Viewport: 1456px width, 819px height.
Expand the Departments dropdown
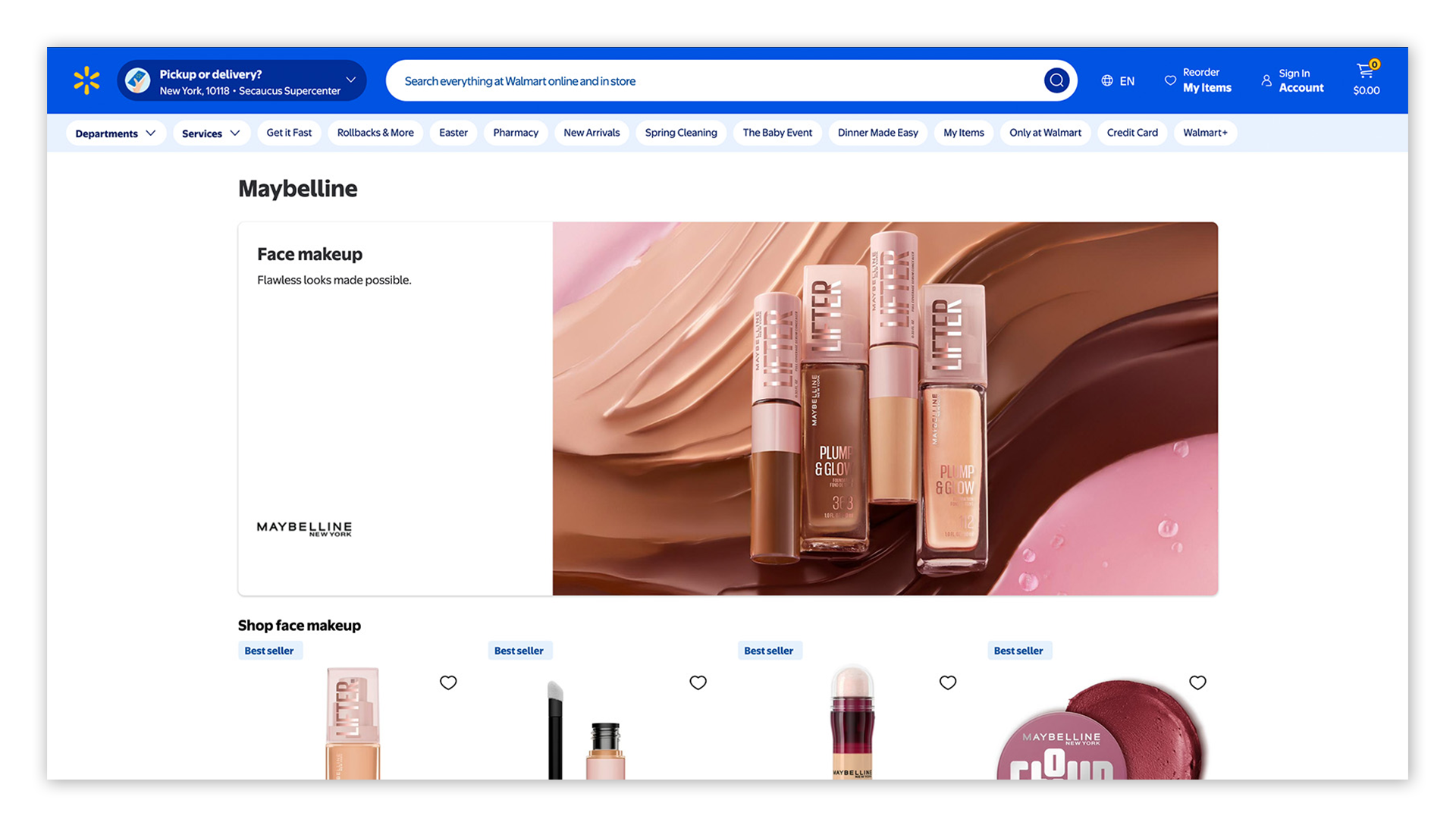115,133
